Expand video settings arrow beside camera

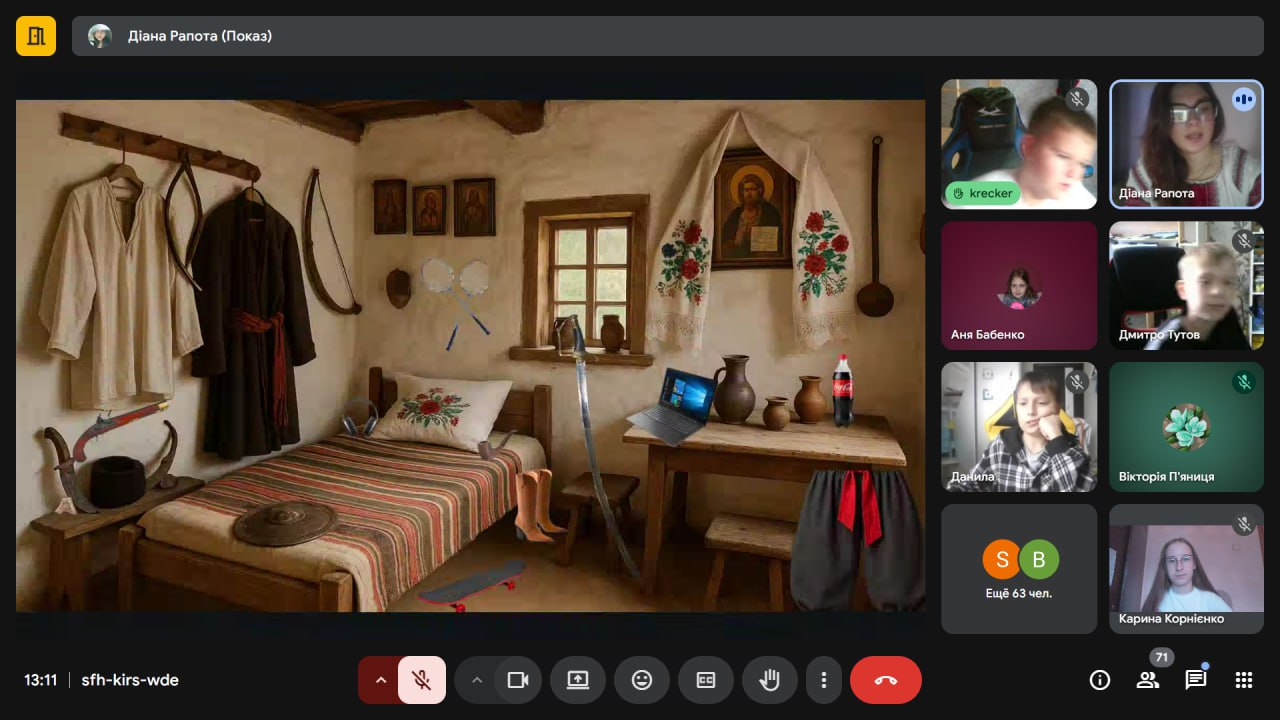pyautogui.click(x=477, y=680)
